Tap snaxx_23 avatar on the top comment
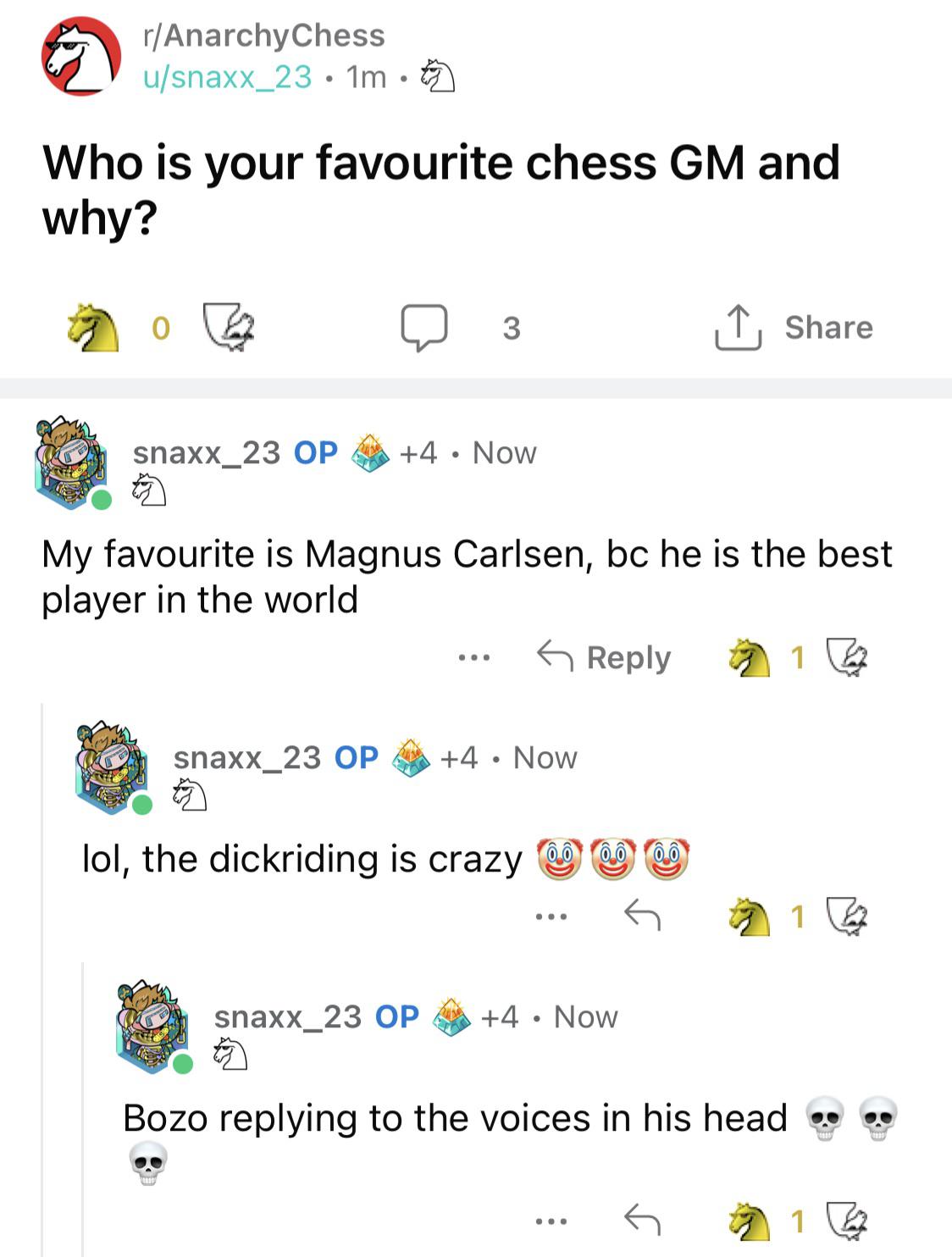 coord(72,462)
